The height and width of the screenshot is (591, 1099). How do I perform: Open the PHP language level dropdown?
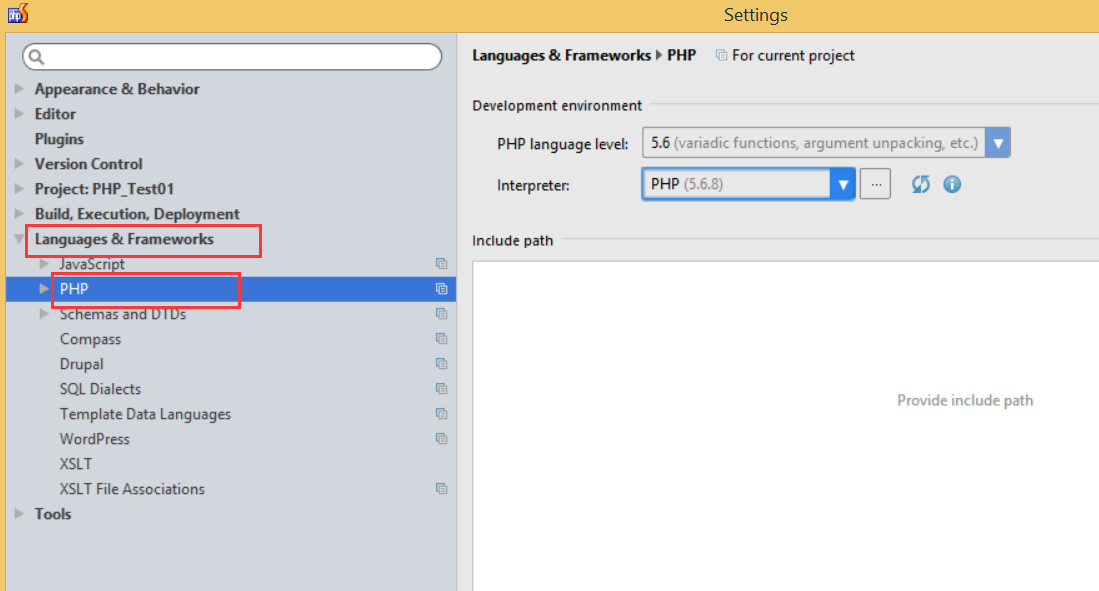point(997,143)
